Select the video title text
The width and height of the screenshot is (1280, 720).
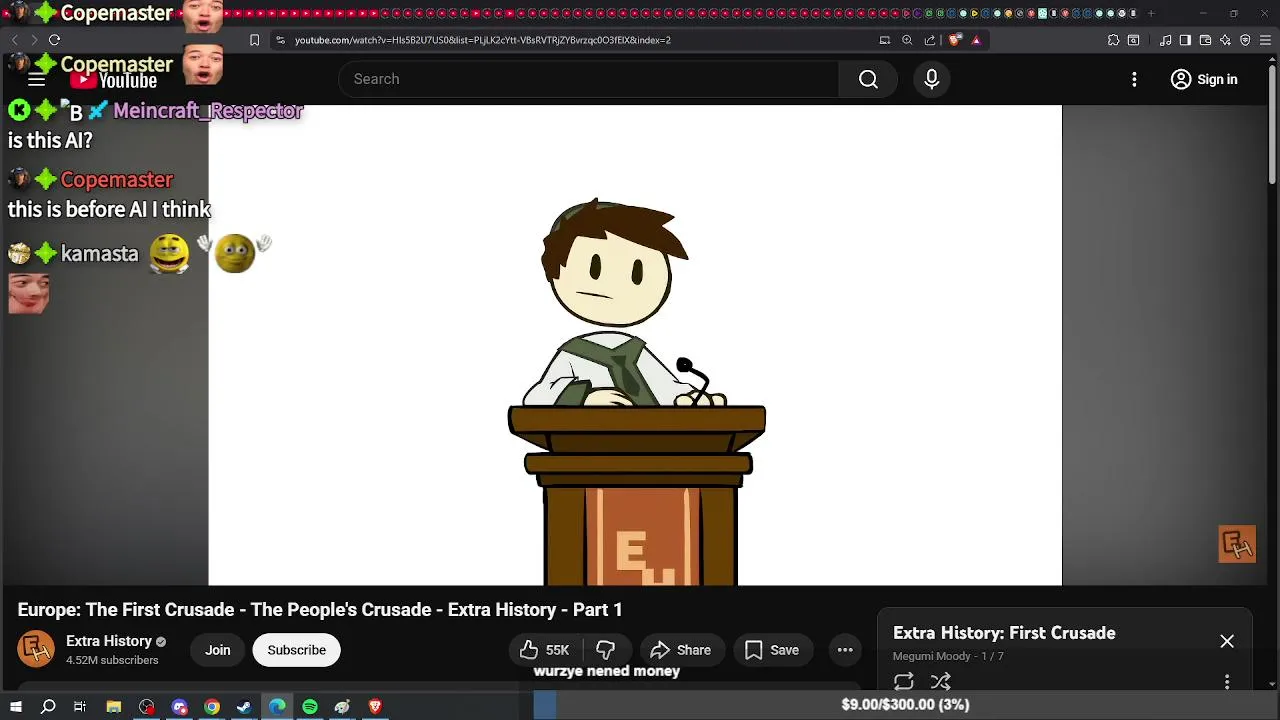320,610
